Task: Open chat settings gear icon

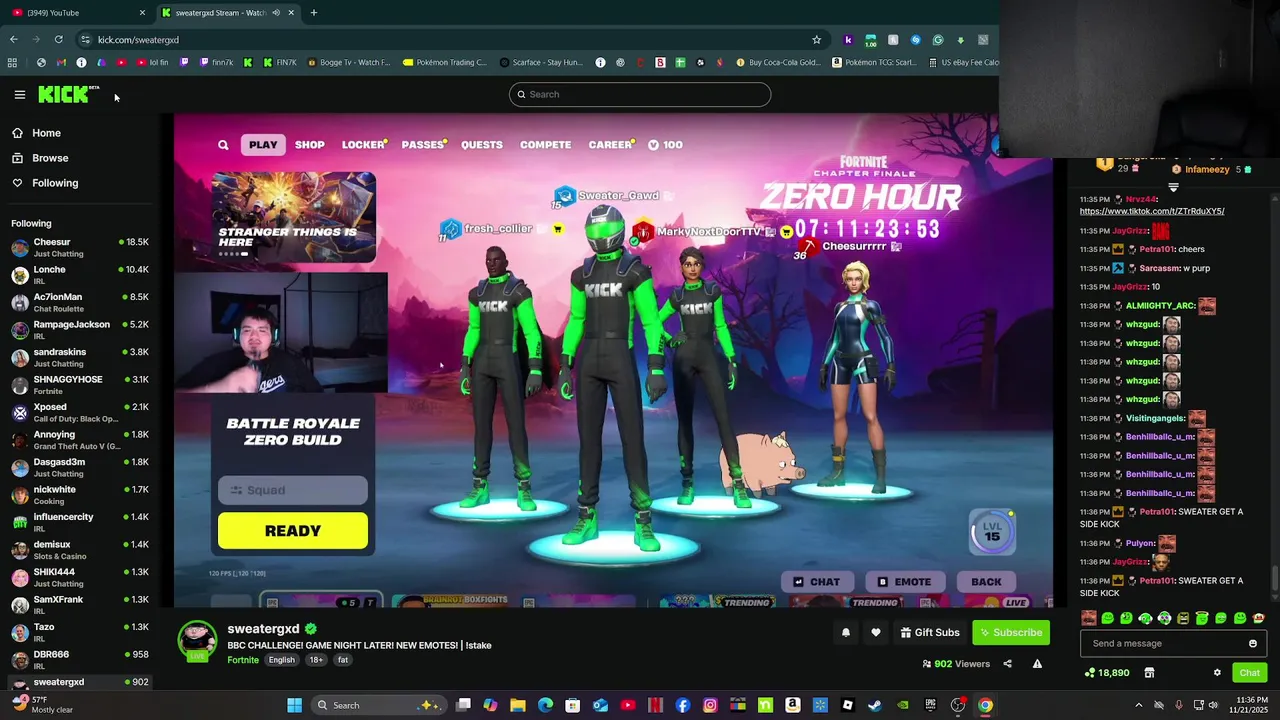Action: point(1217,673)
